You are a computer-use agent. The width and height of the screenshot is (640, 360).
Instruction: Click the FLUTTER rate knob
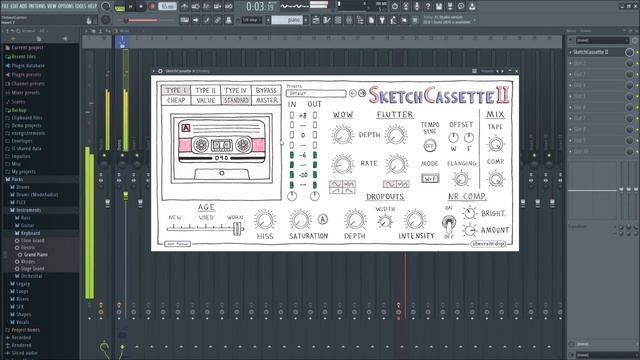[396, 164]
